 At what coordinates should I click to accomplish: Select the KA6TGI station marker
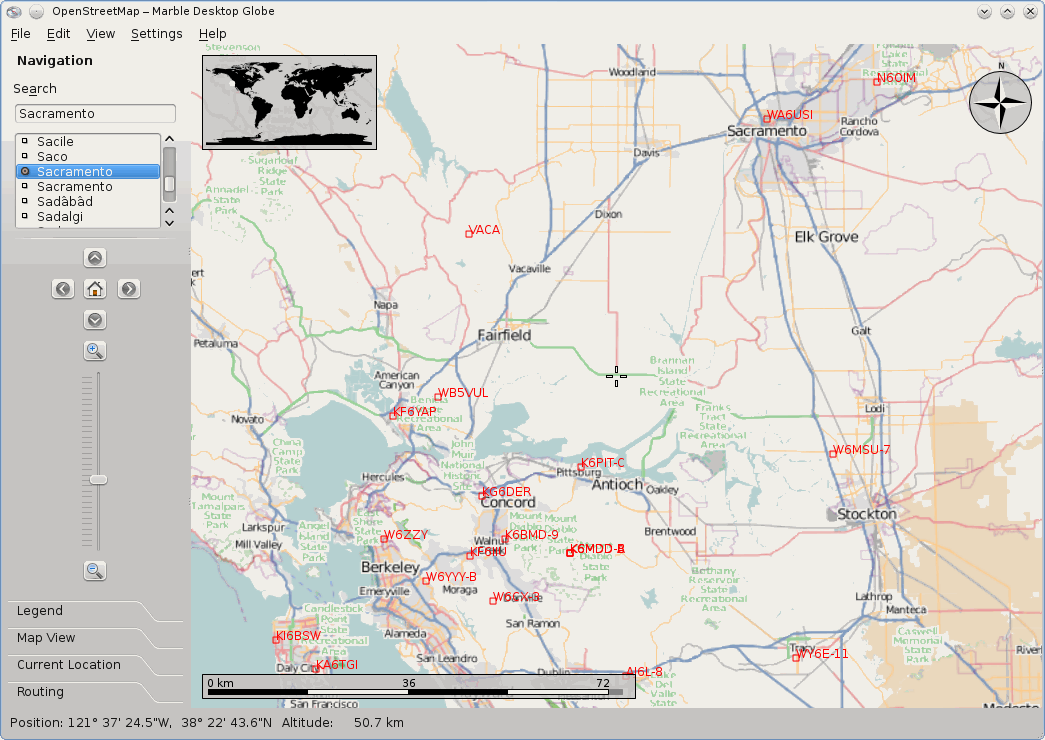coord(316,669)
